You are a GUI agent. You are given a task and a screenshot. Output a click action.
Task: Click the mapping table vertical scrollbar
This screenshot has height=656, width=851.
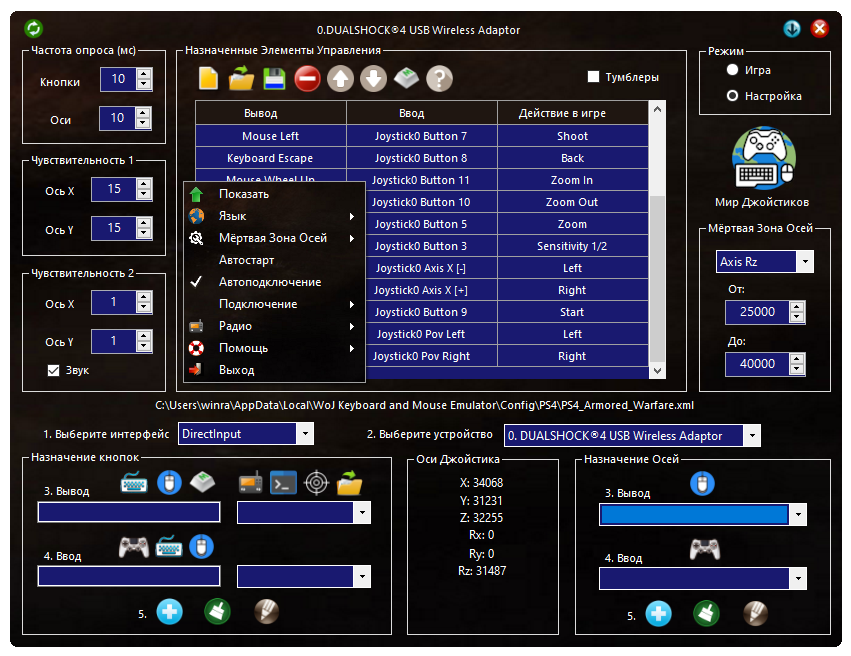tap(657, 240)
